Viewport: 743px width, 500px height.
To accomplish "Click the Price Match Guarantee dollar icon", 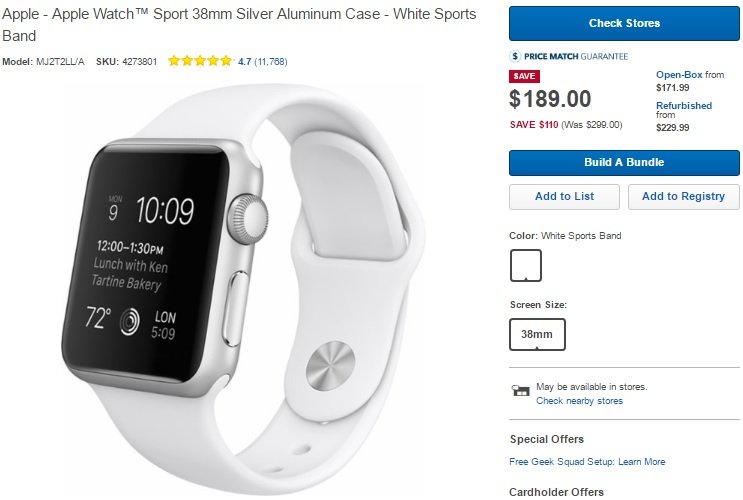I will [515, 56].
